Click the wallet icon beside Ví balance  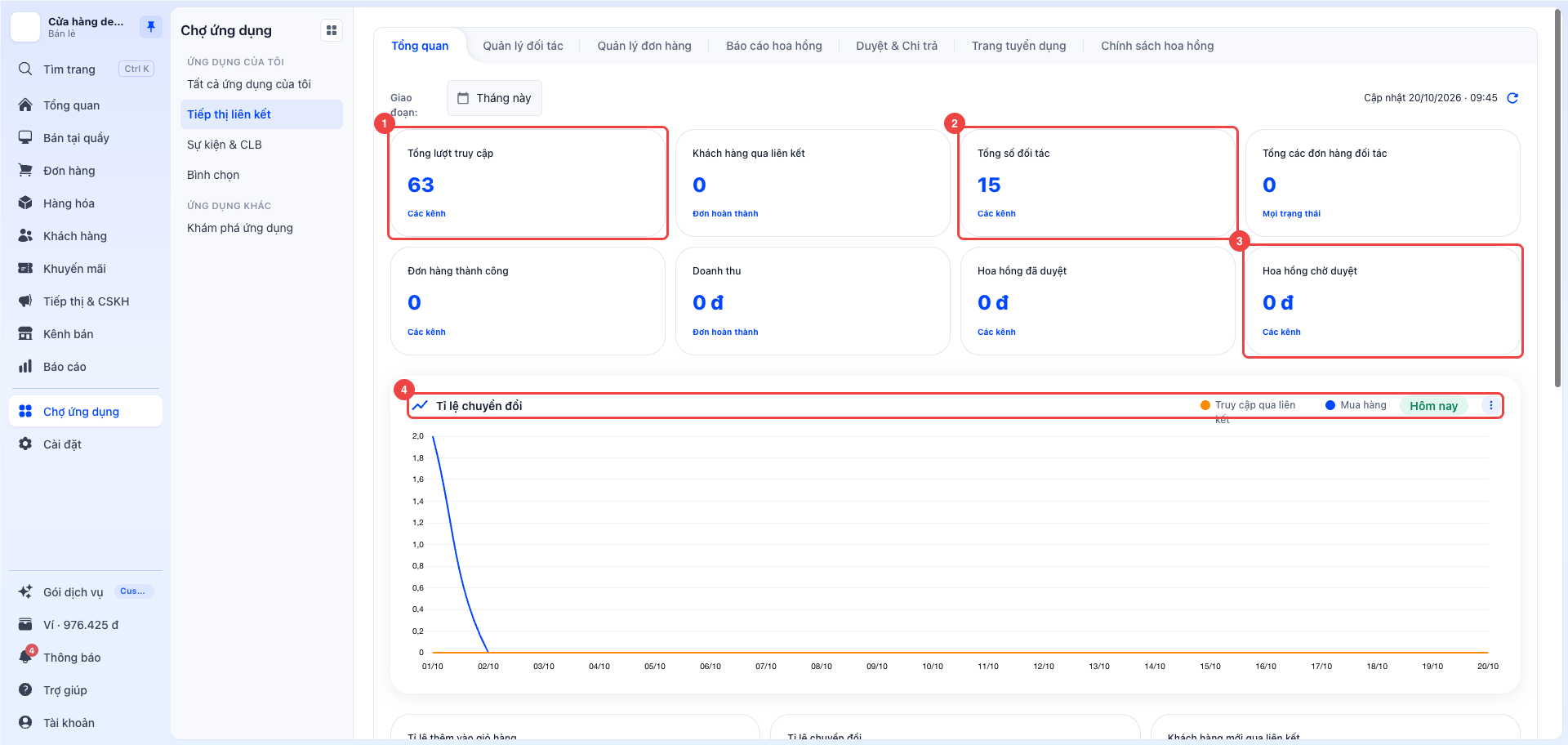25,624
